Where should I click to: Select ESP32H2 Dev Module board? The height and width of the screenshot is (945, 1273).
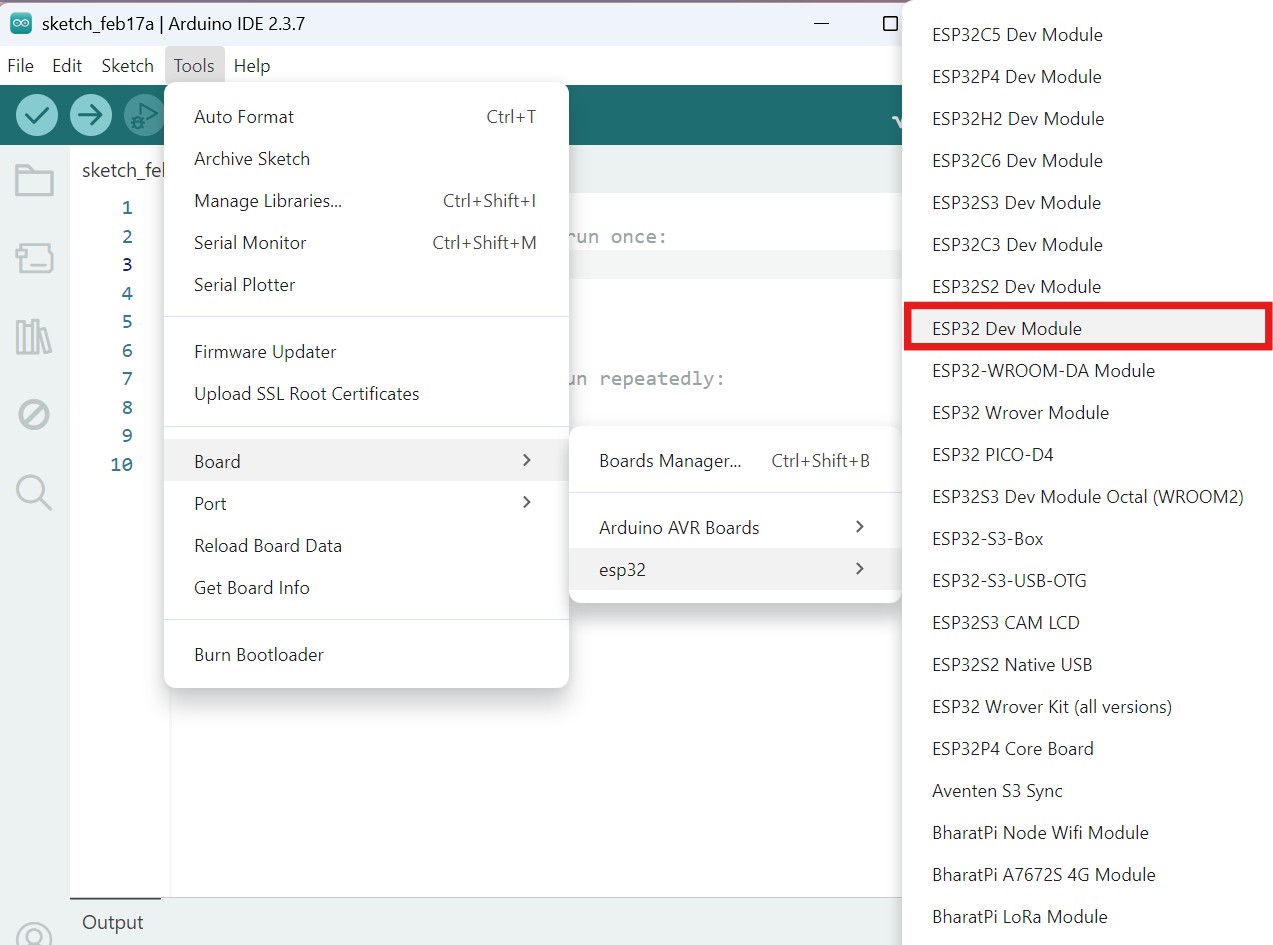tap(1087, 119)
